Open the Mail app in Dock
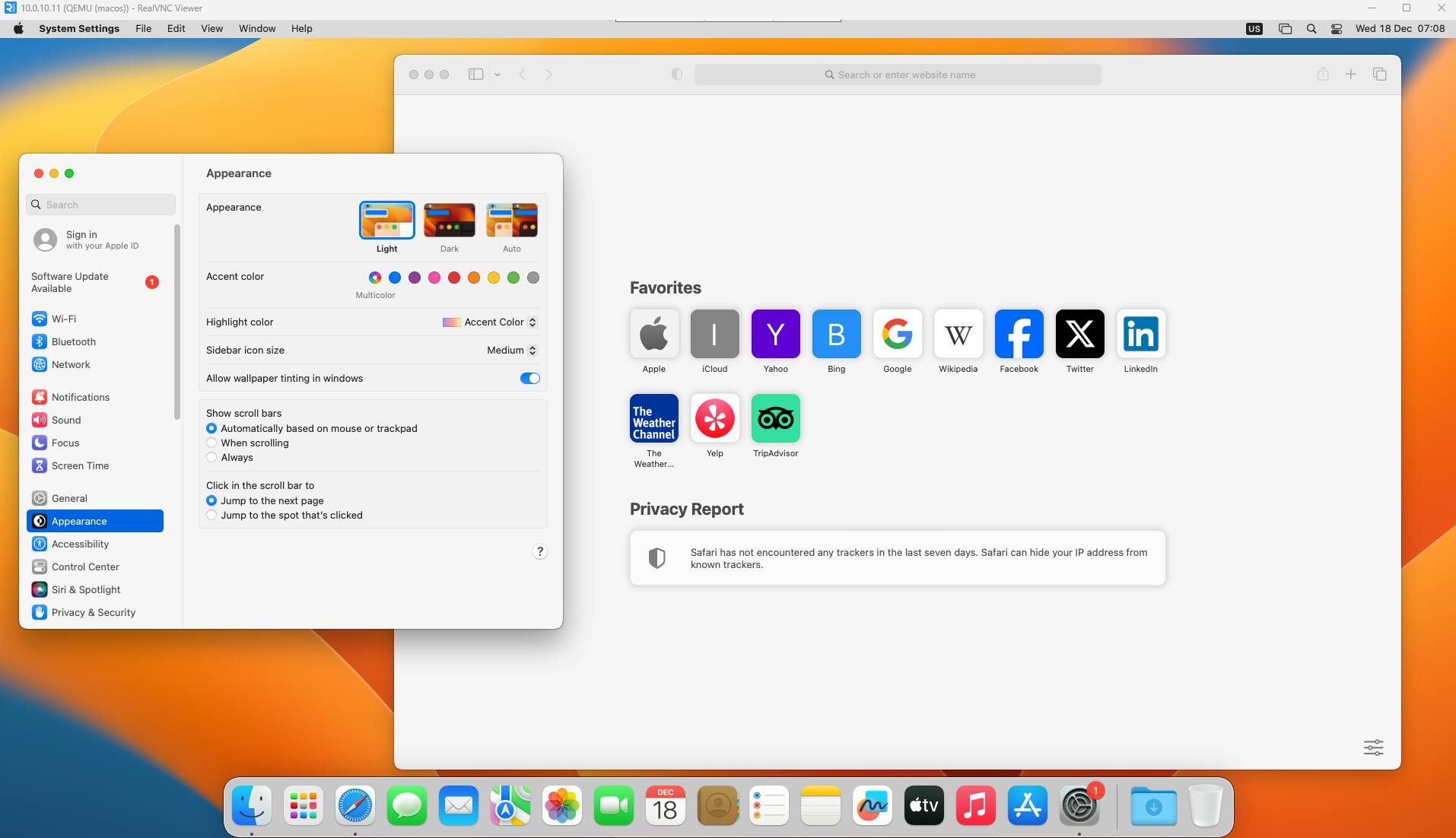Viewport: 1456px width, 838px height. [459, 805]
